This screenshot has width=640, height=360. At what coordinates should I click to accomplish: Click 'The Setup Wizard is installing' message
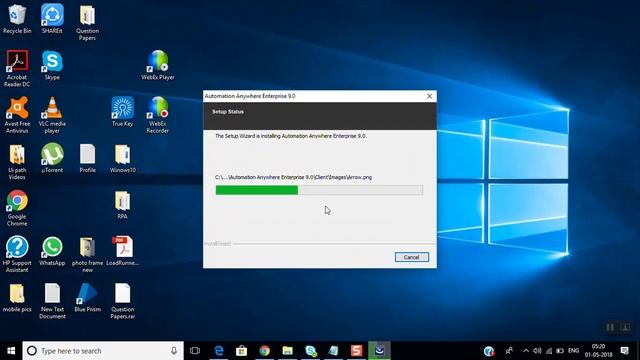click(x=291, y=136)
